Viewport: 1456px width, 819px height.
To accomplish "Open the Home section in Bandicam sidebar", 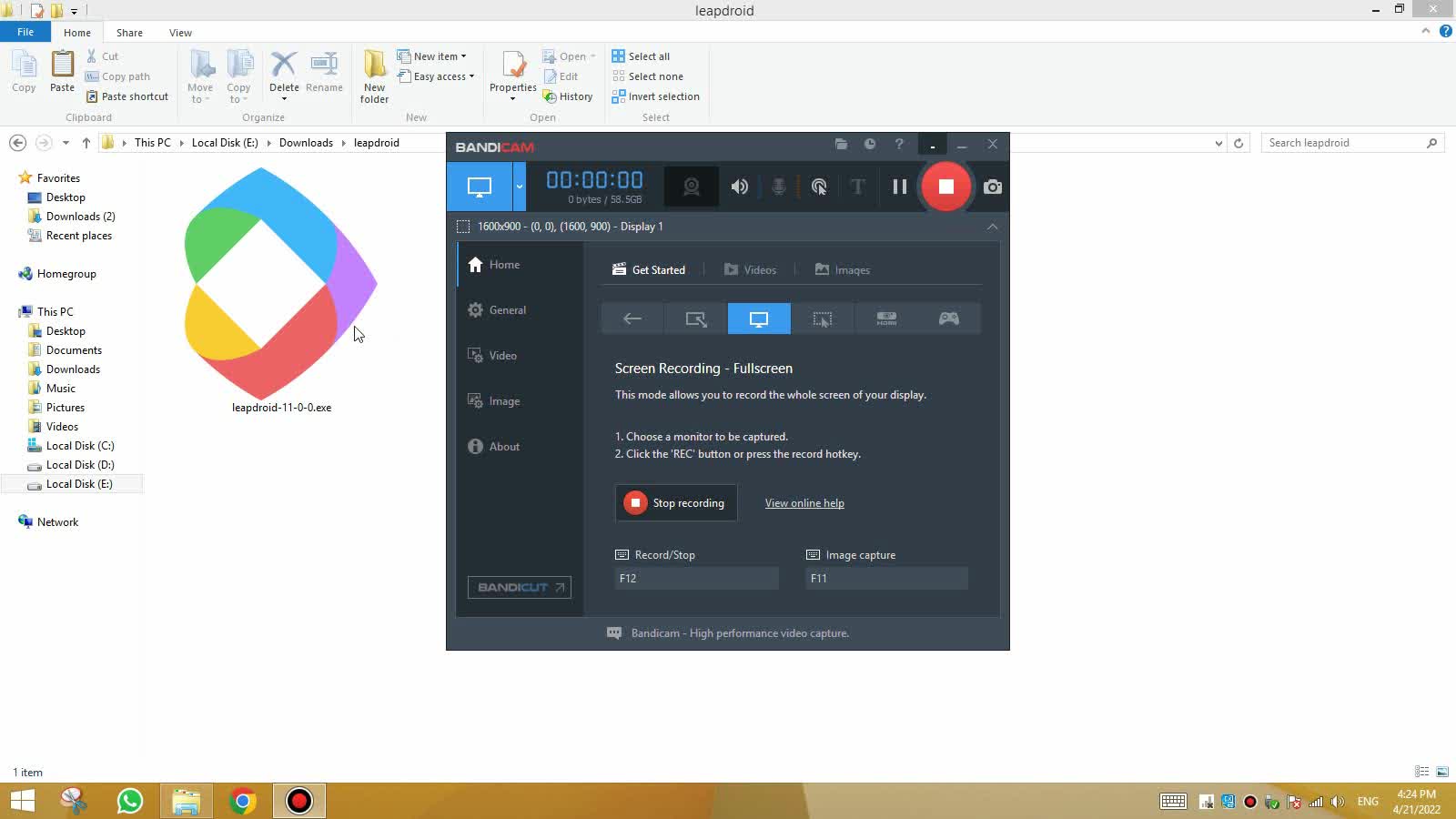I will tap(520, 265).
